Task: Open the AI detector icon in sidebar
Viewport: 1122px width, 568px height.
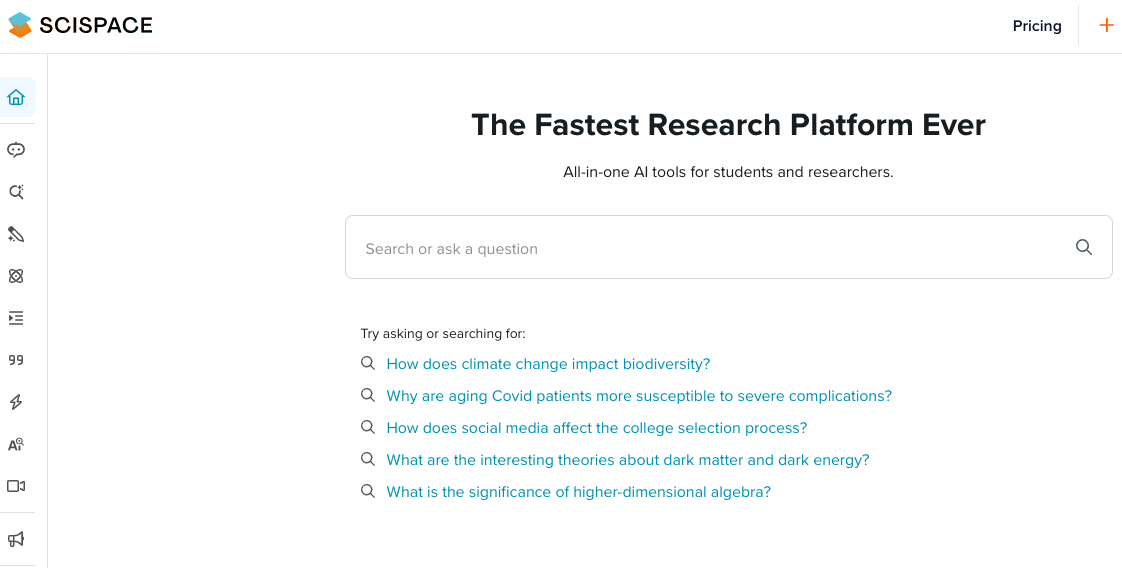Action: click(x=16, y=445)
